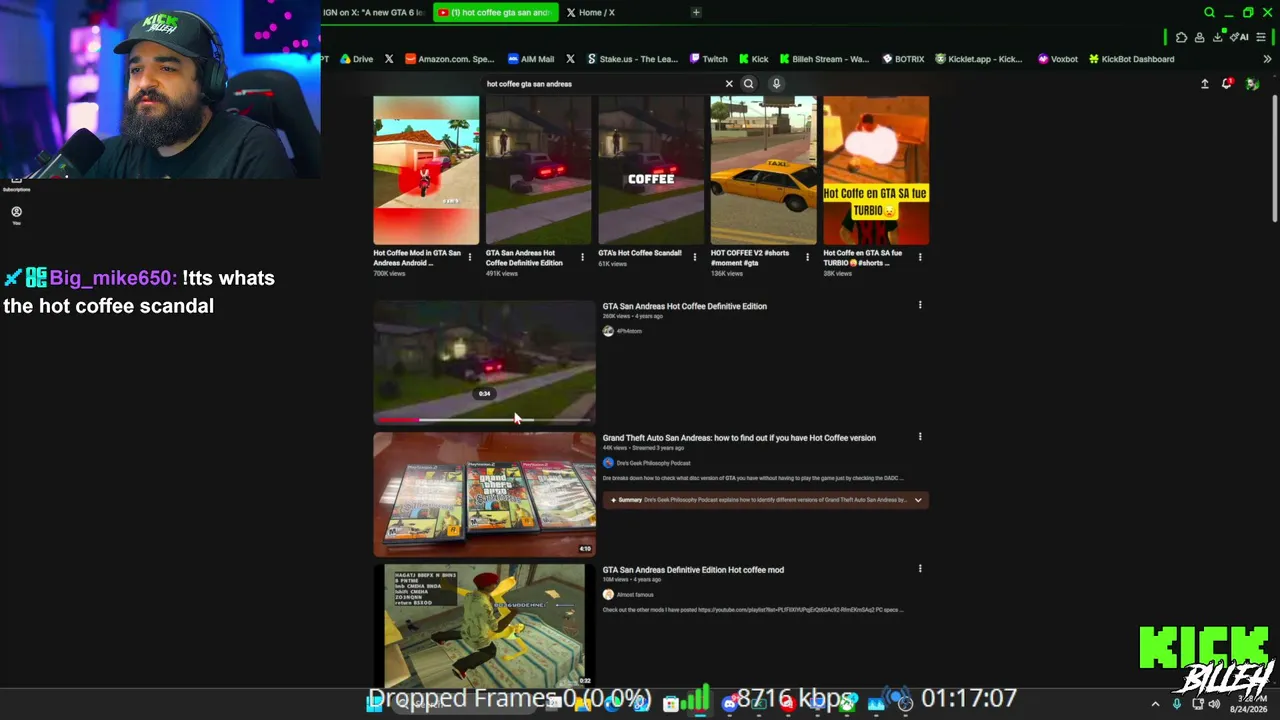Click the YouTube page vertical scrollbar
Screen dimensions: 1280x720
point(1274,160)
